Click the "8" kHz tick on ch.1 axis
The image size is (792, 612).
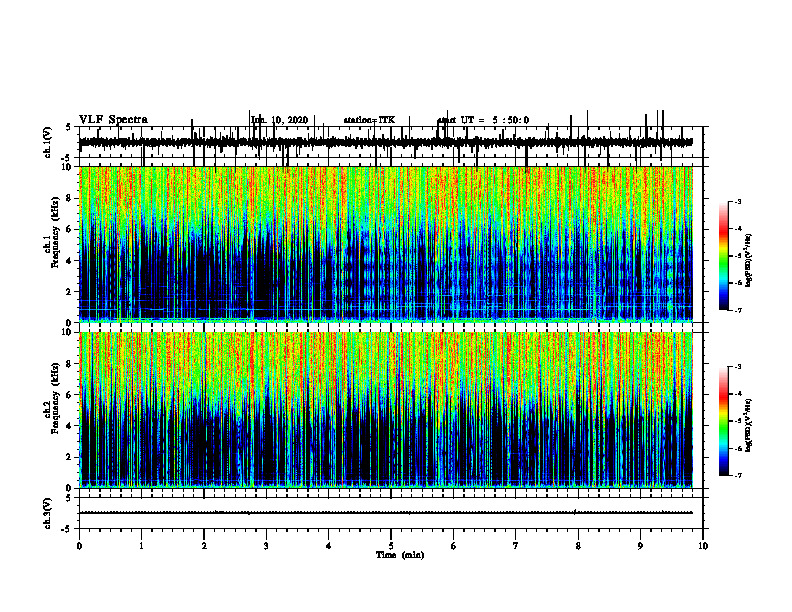70,198
